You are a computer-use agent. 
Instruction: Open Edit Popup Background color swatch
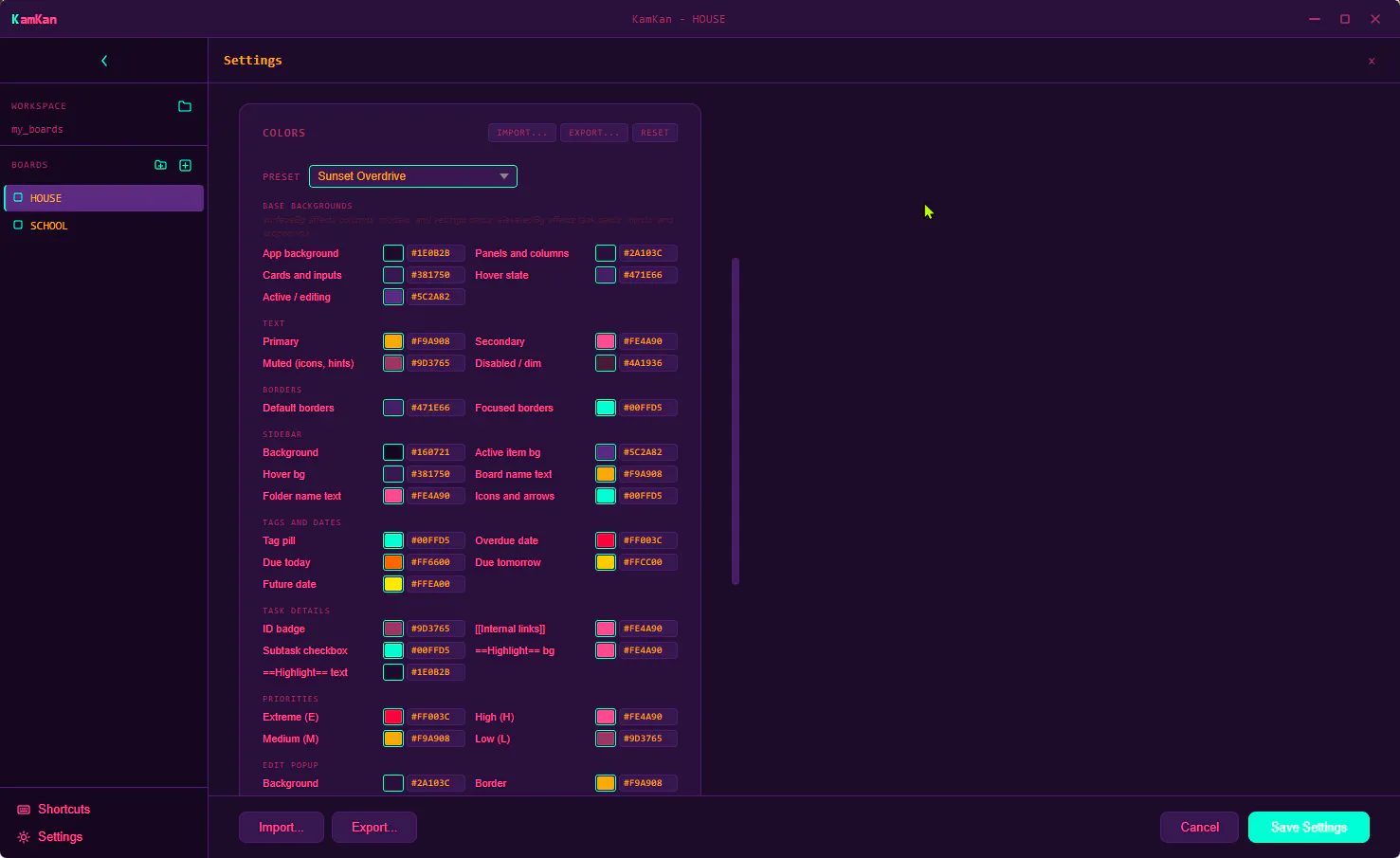point(393,783)
